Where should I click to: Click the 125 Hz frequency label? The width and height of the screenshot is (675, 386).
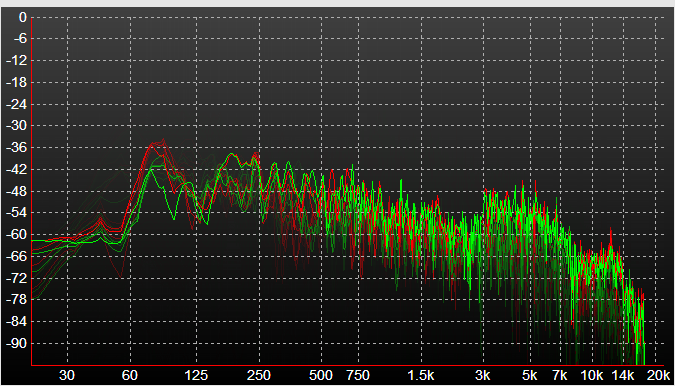click(196, 375)
